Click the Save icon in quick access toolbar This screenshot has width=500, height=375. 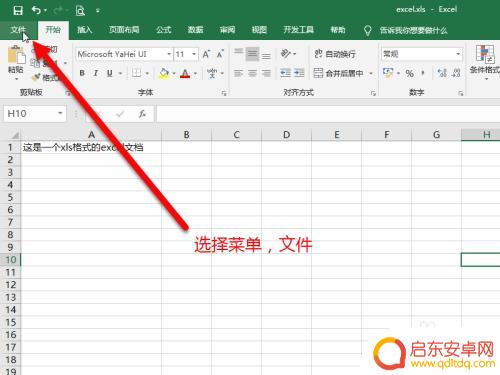tap(18, 10)
